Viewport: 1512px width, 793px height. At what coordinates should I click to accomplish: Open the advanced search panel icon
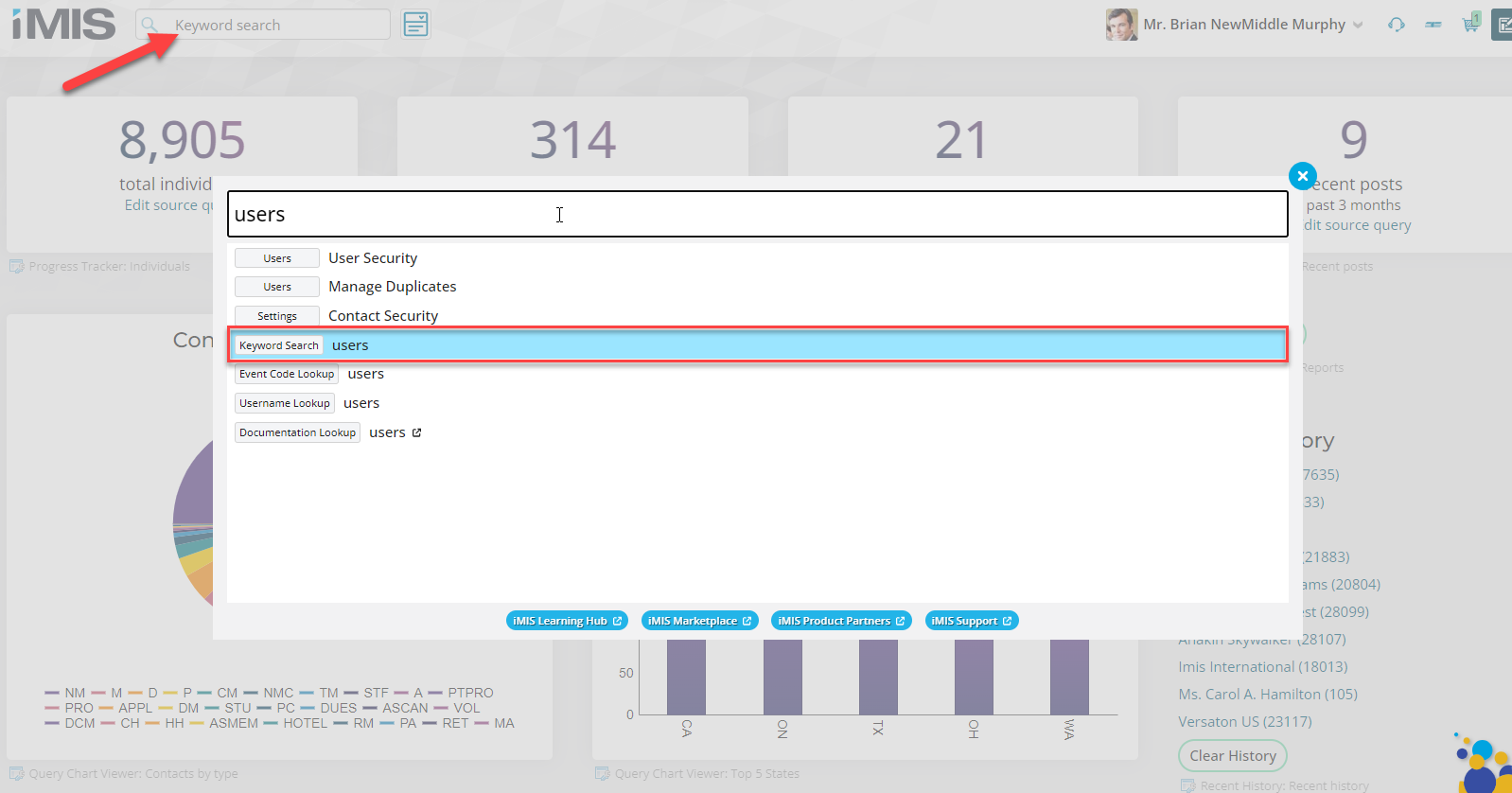415,25
